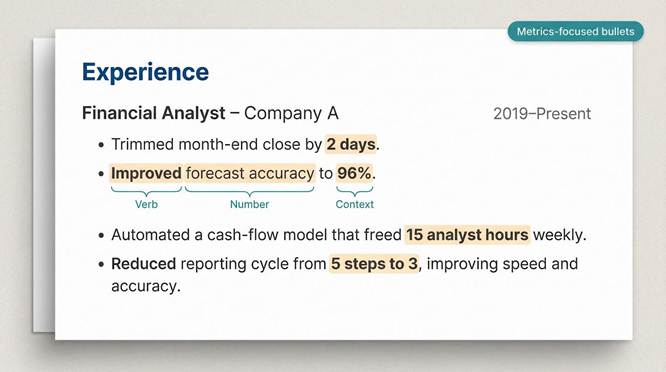The image size is (666, 372).
Task: Click the brace bracket under Improved
Action: point(146,191)
